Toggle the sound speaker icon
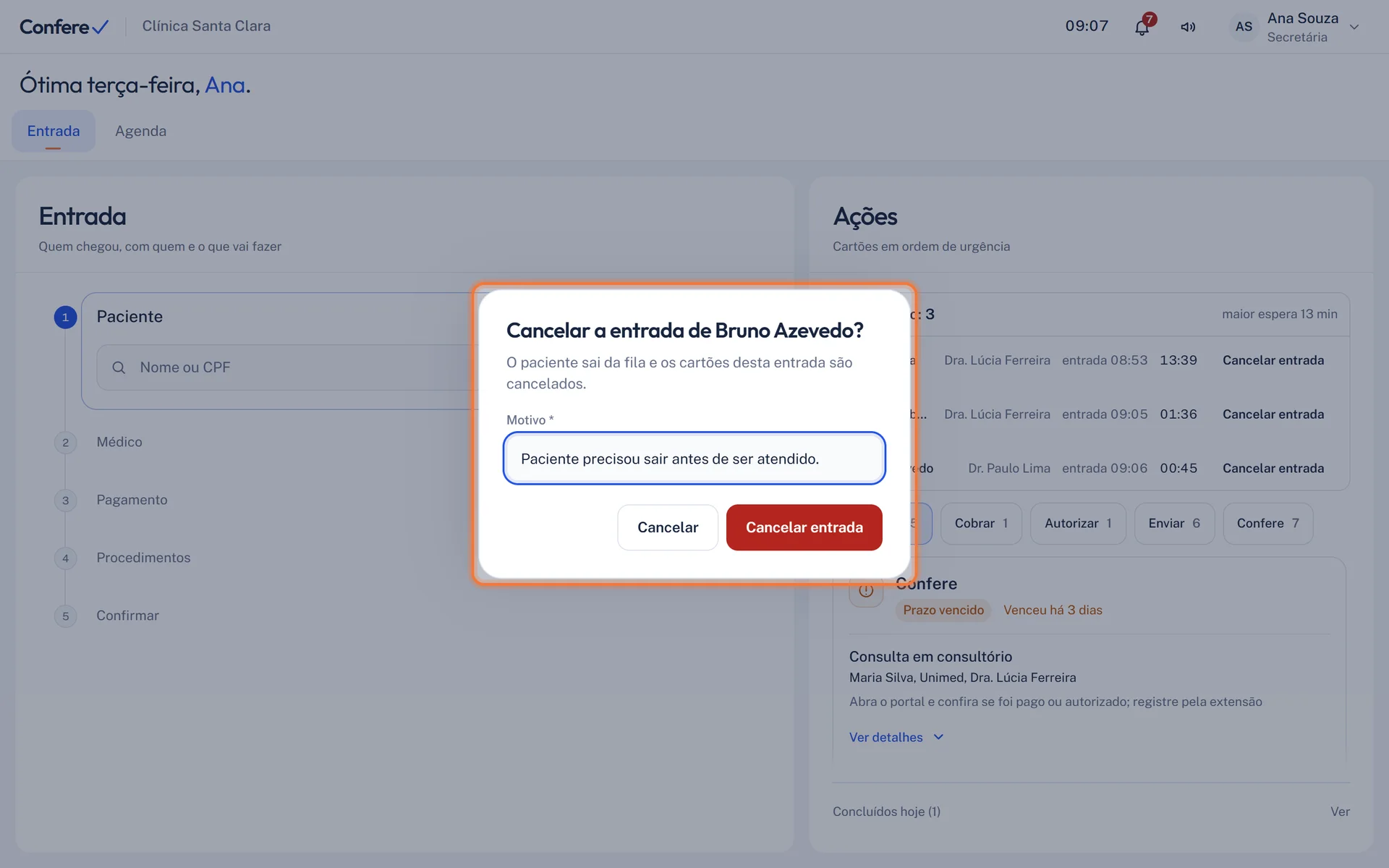The height and width of the screenshot is (868, 1389). [x=1188, y=27]
